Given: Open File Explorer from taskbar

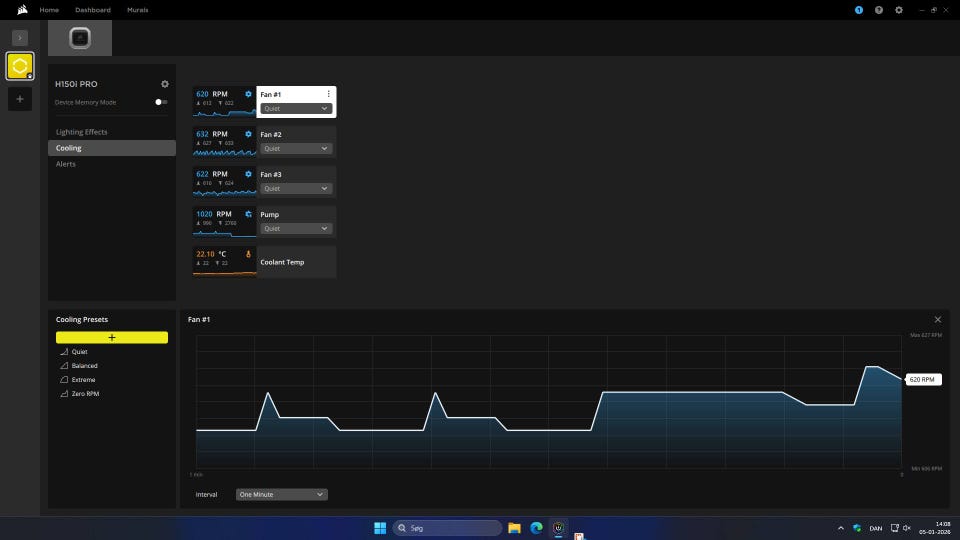Looking at the screenshot, I should 514,528.
